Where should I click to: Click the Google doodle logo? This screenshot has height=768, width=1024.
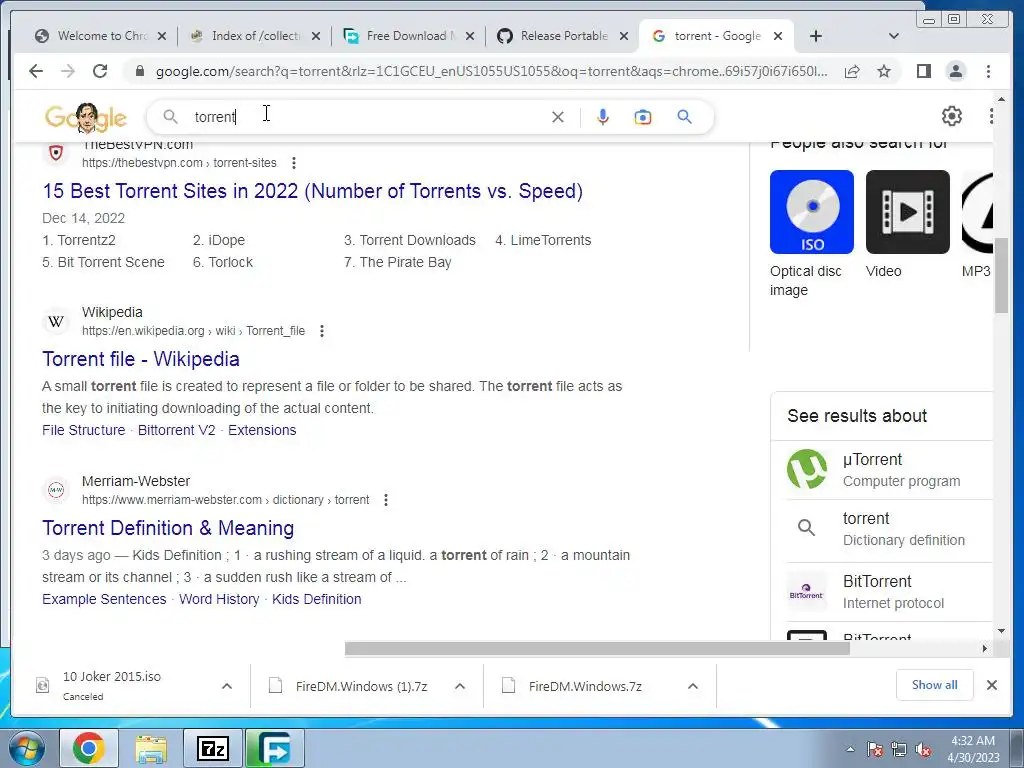pyautogui.click(x=86, y=118)
